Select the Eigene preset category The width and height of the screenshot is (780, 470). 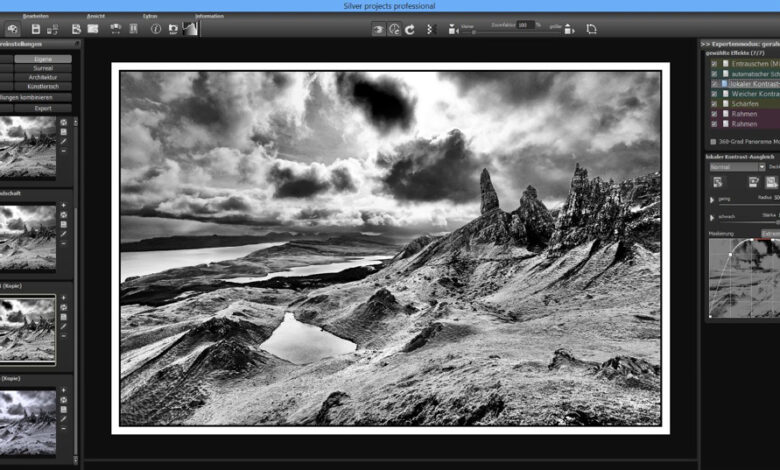43,59
